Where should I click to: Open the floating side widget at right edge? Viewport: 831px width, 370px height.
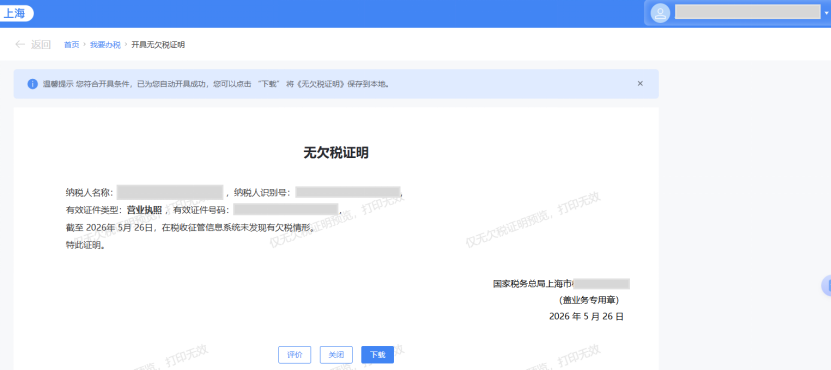coord(826,286)
